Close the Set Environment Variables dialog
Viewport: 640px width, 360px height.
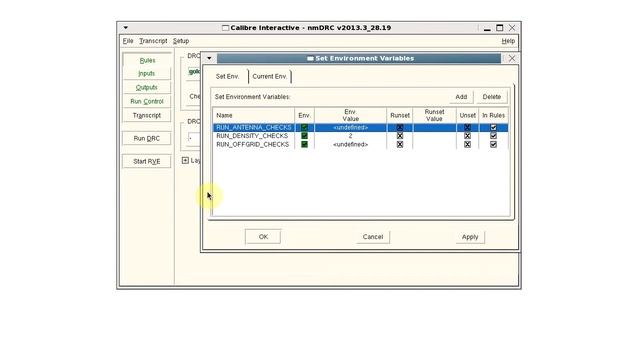512,58
